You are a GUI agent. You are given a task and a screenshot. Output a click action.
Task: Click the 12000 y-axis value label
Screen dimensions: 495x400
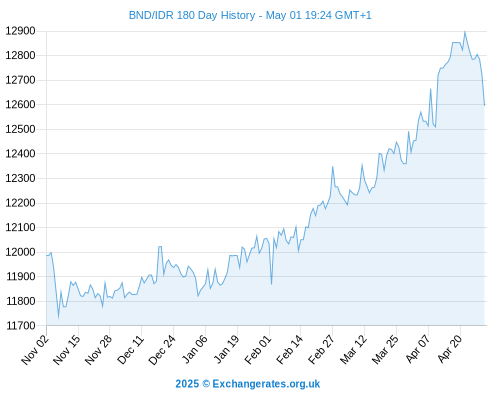point(20,252)
